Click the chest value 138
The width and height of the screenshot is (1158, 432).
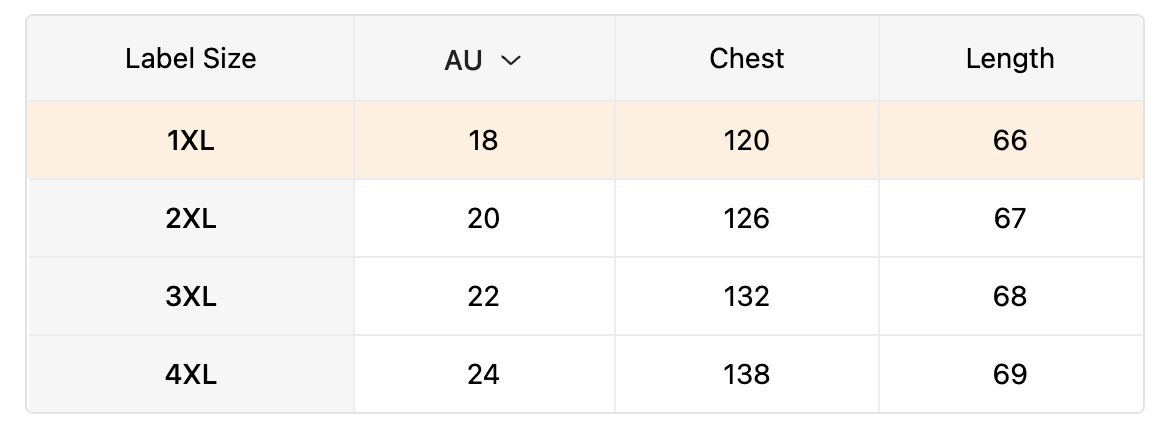(747, 374)
